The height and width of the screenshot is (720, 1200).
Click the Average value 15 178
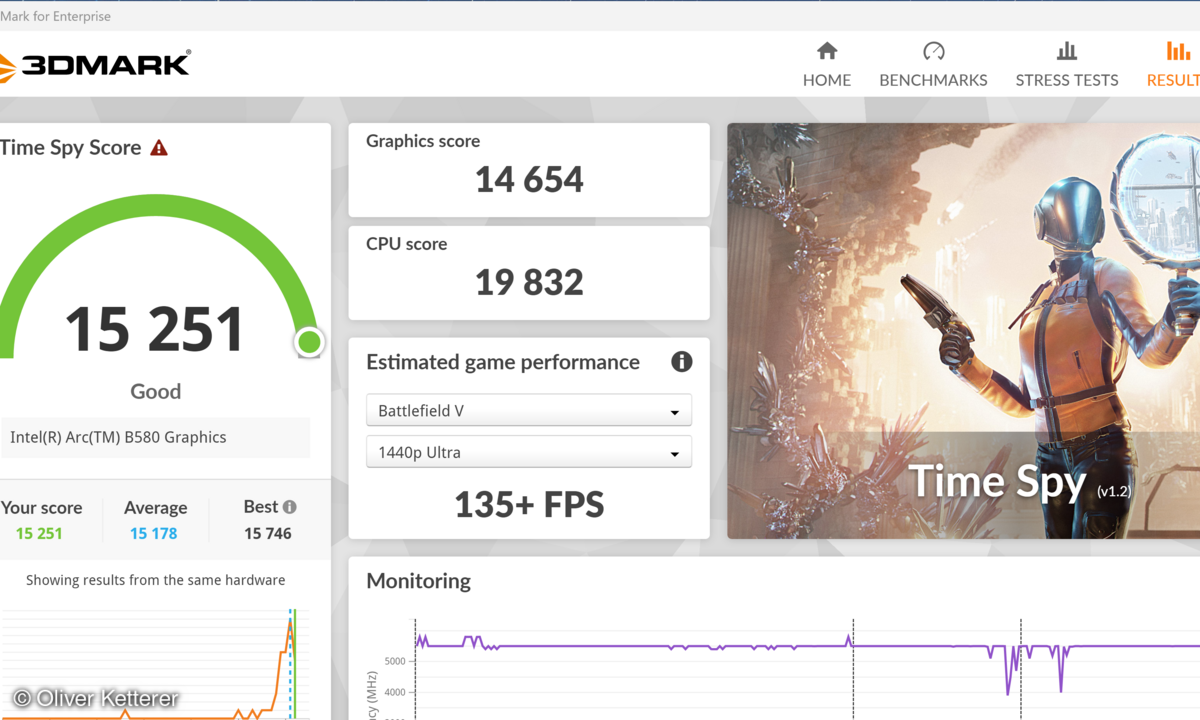pyautogui.click(x=153, y=533)
